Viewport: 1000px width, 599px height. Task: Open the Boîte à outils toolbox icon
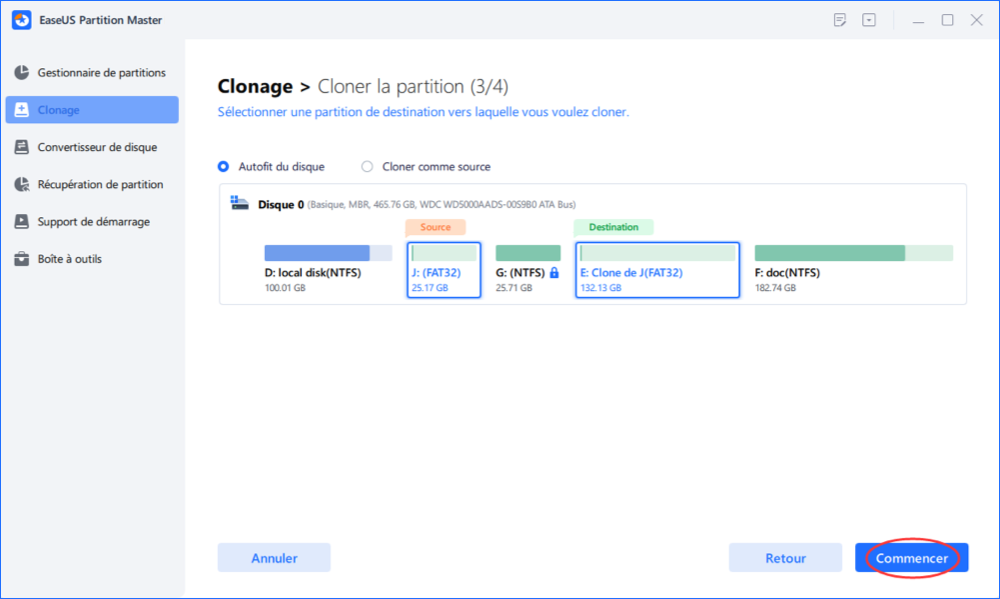(21, 259)
